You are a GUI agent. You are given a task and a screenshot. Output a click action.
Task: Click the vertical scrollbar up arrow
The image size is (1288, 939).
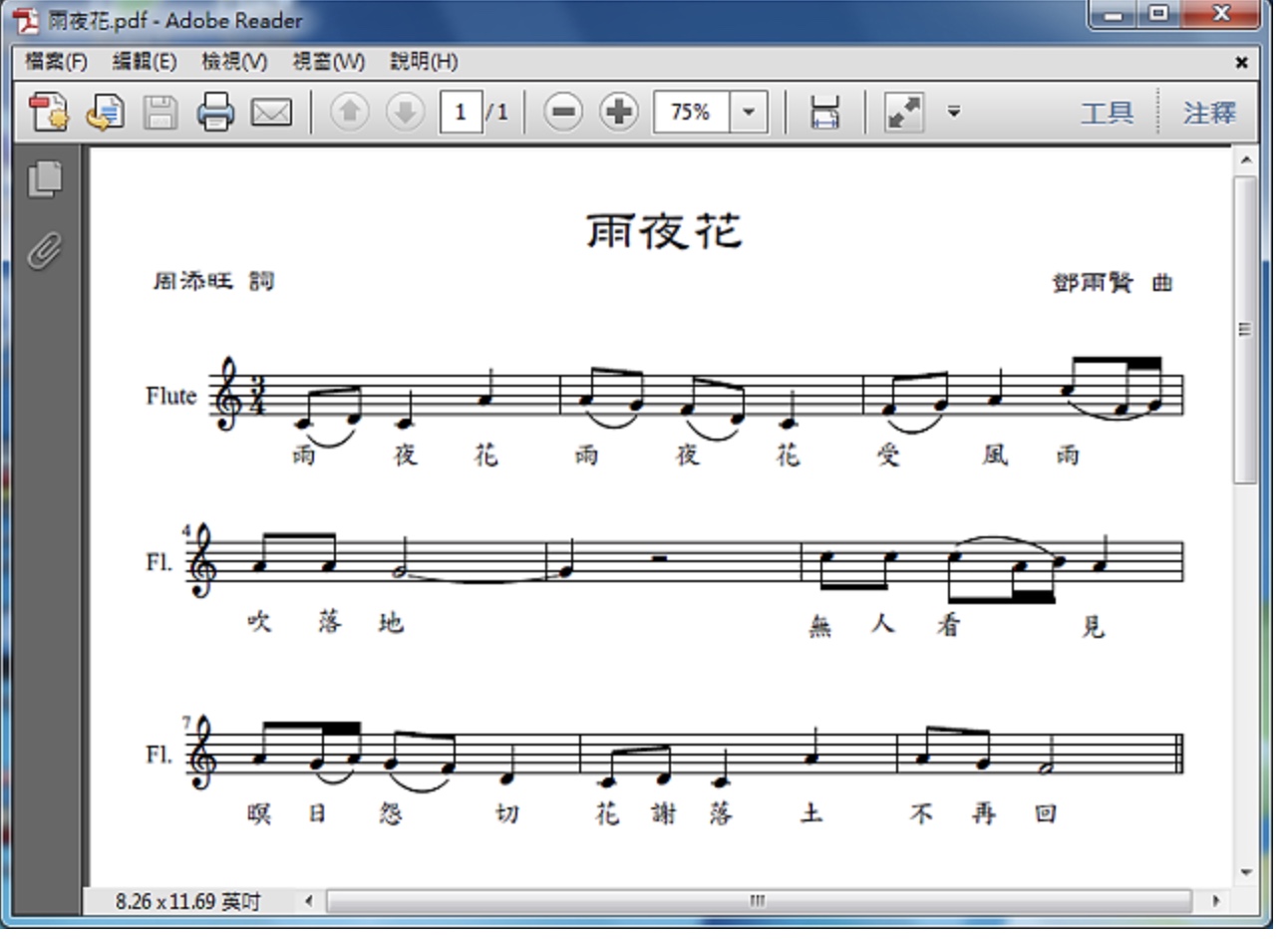point(1245,159)
